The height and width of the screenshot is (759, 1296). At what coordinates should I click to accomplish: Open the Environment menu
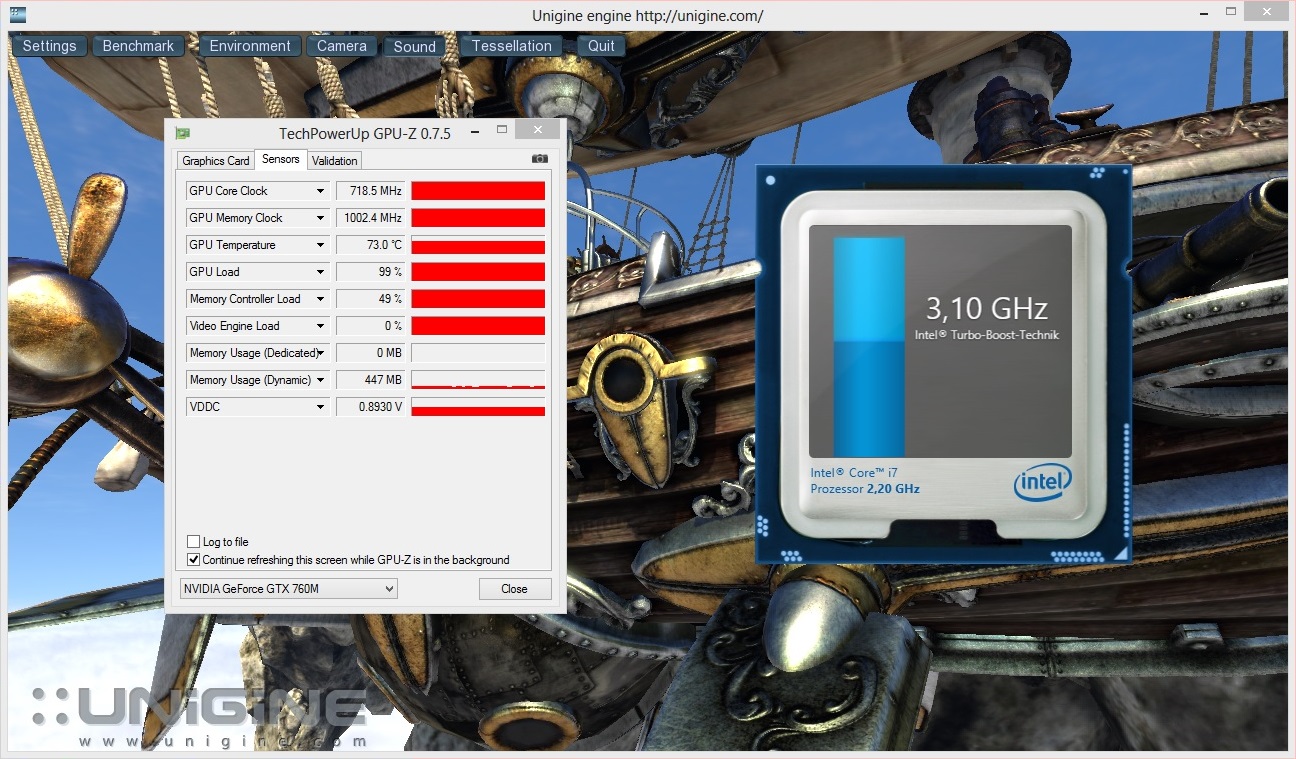pos(250,46)
